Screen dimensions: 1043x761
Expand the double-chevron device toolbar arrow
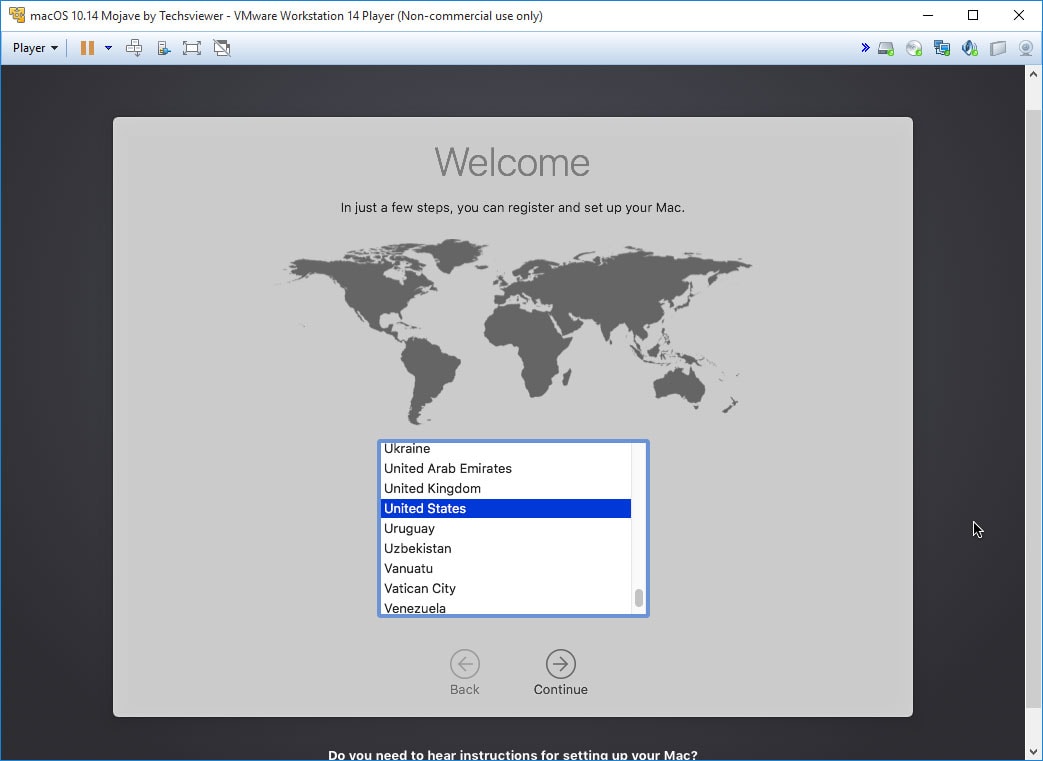point(865,48)
